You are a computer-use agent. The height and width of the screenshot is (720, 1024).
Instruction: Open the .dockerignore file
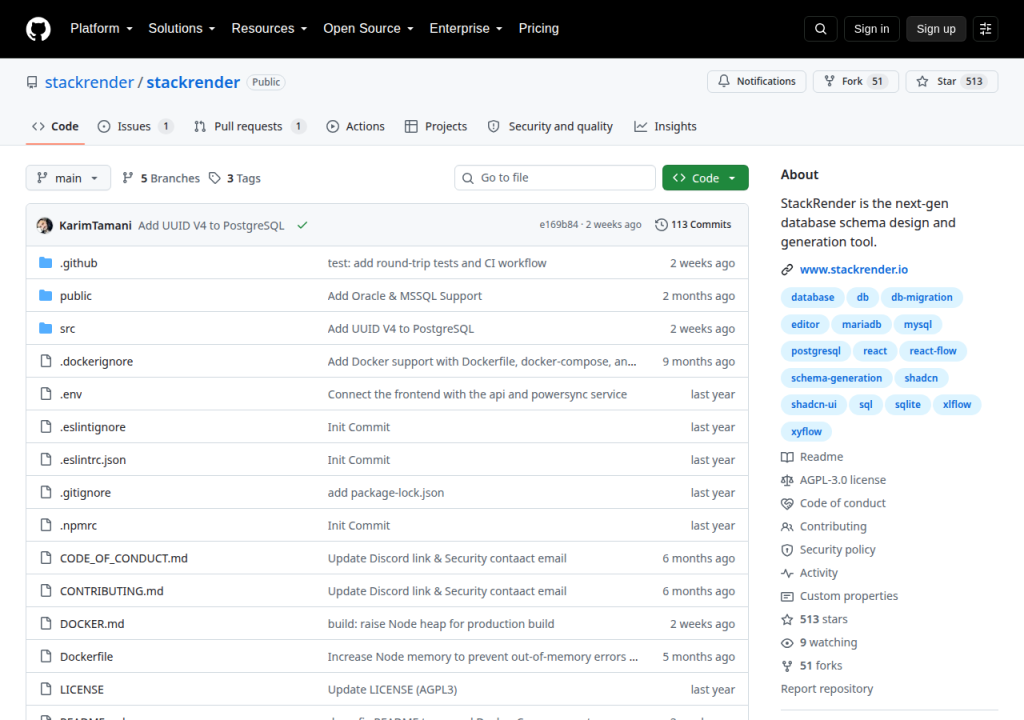pos(97,361)
